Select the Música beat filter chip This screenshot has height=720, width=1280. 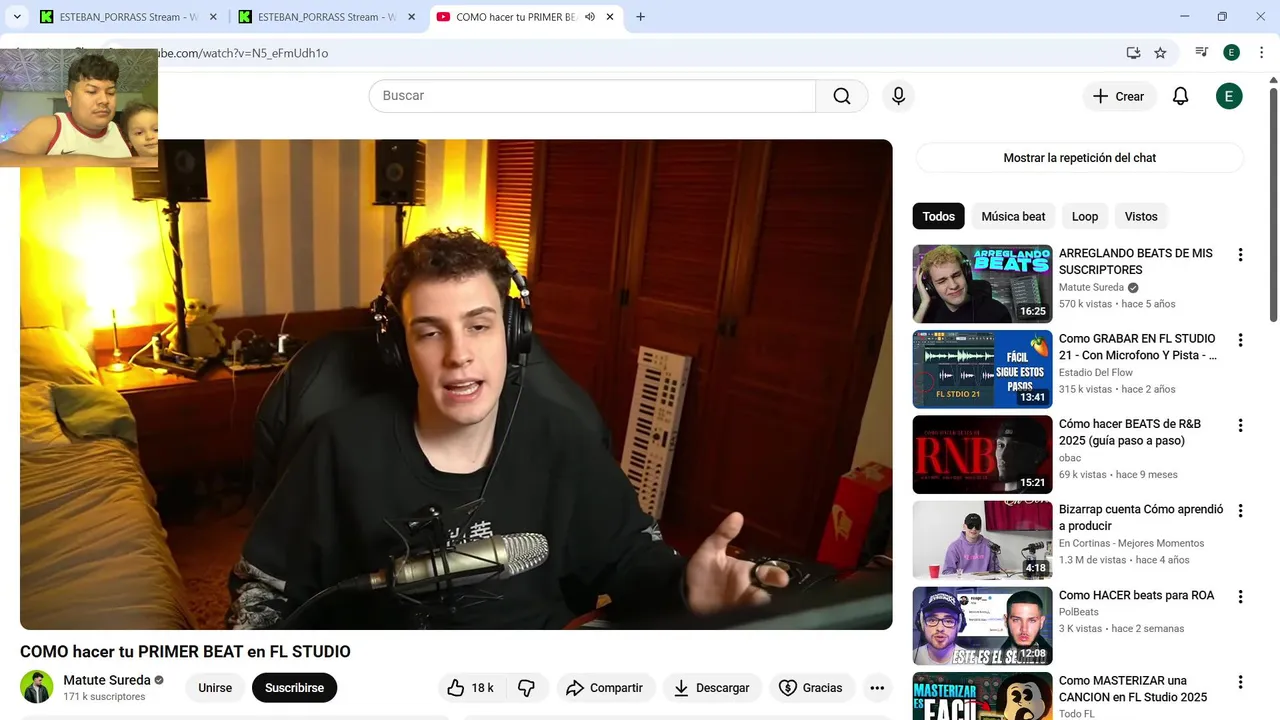tap(1013, 216)
